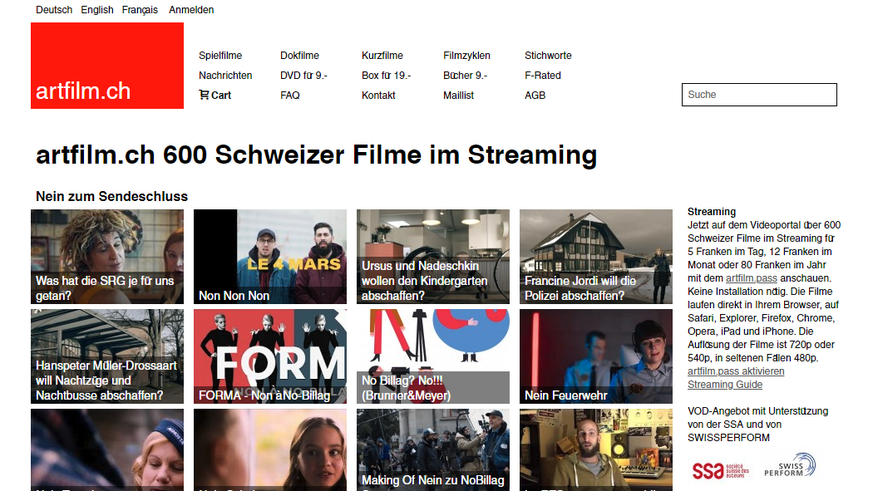Click the artfilm.ch red logo
The height and width of the screenshot is (491, 873).
(107, 66)
